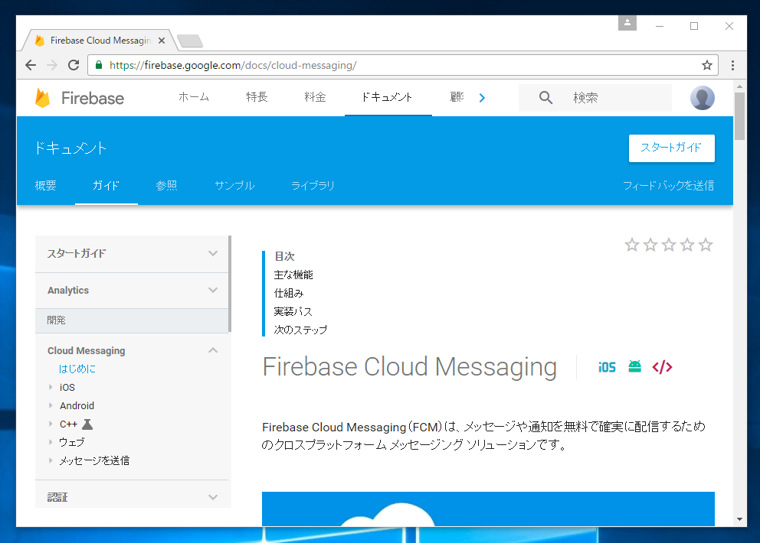Switch to the サンプル tab
Screen dimensions: 760x543
point(235,186)
